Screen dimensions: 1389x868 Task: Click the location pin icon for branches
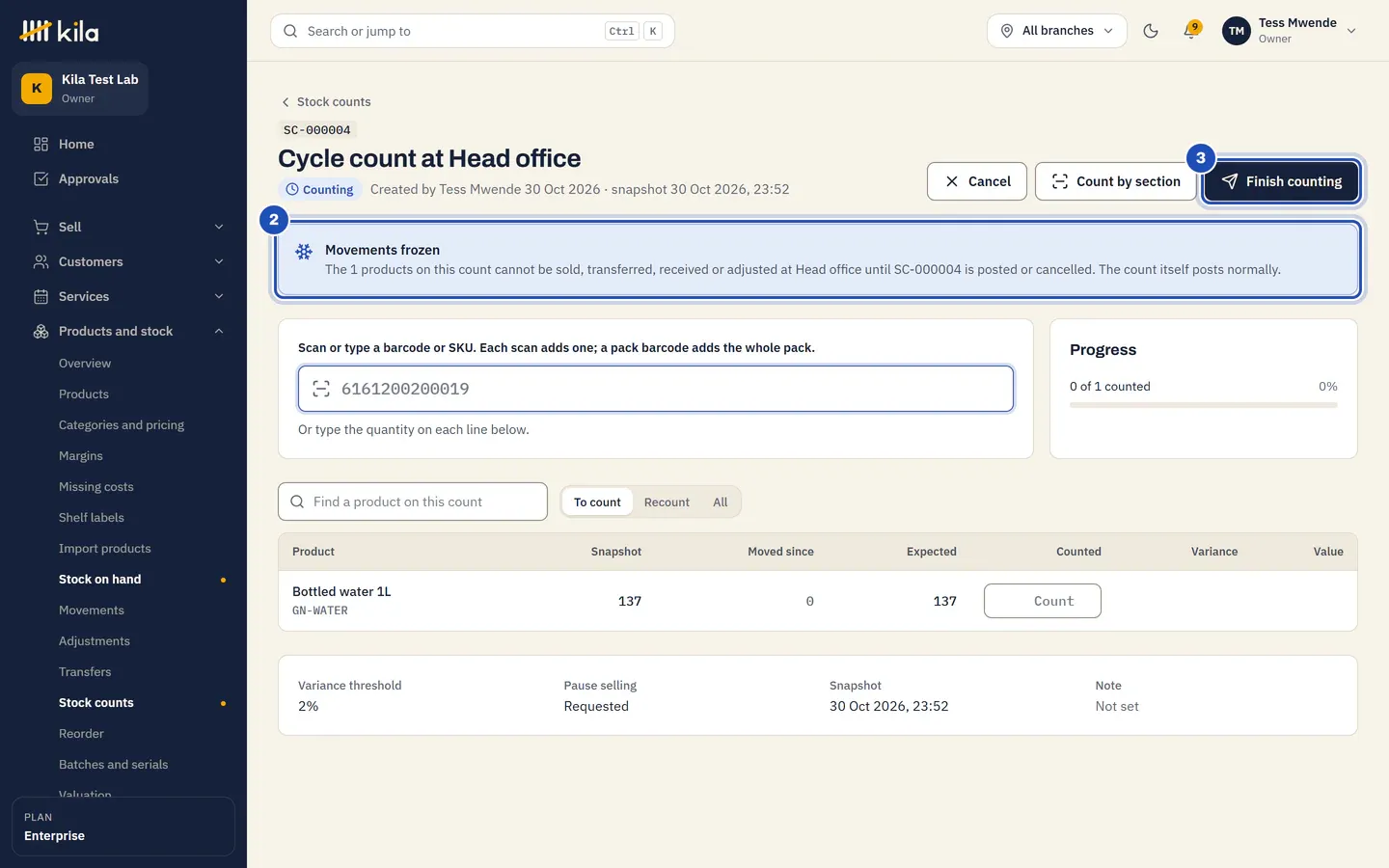(1006, 31)
